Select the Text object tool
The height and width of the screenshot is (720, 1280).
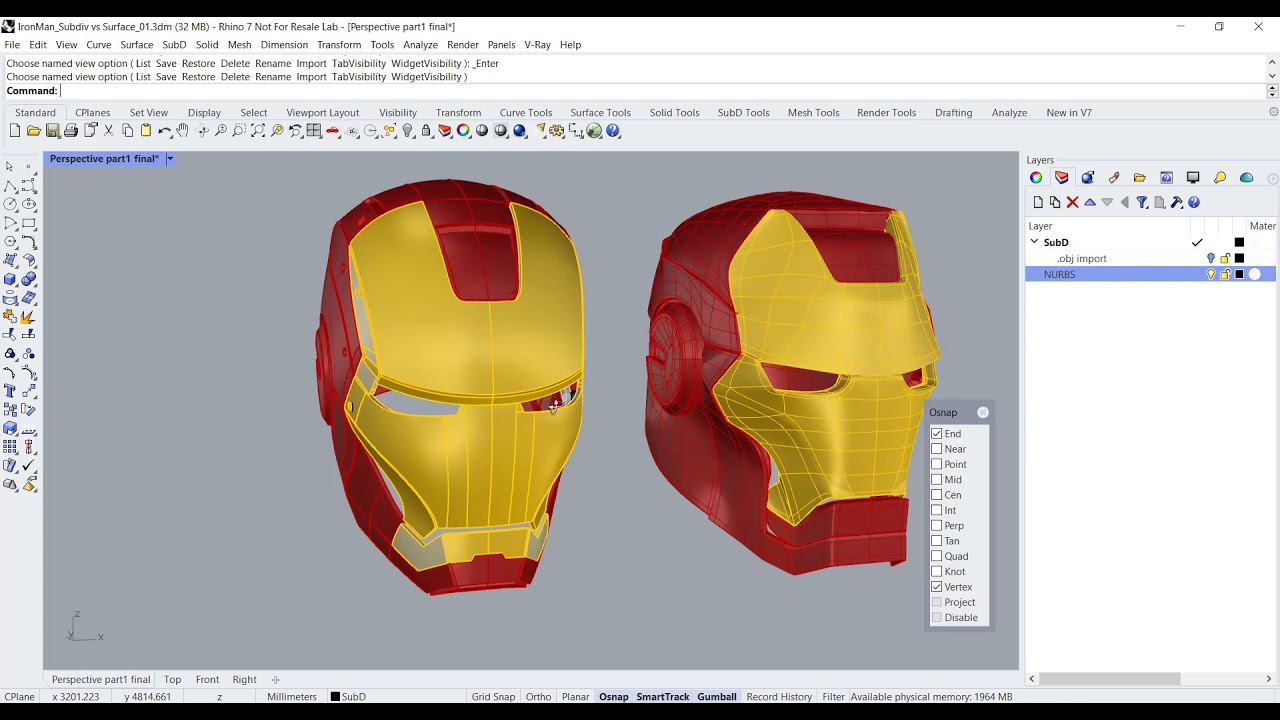tap(10, 391)
